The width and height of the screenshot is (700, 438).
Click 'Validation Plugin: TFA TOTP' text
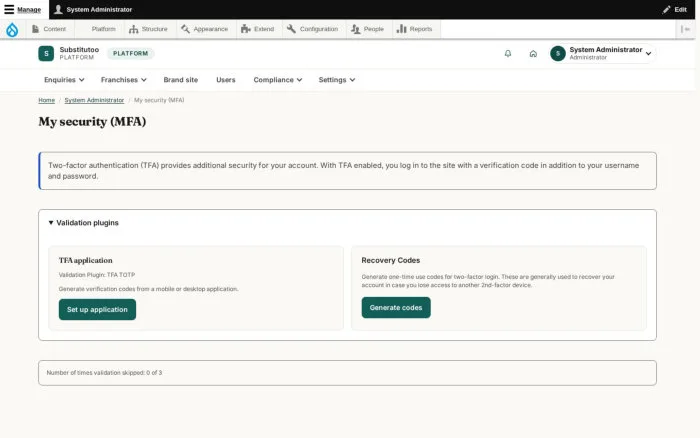click(97, 275)
